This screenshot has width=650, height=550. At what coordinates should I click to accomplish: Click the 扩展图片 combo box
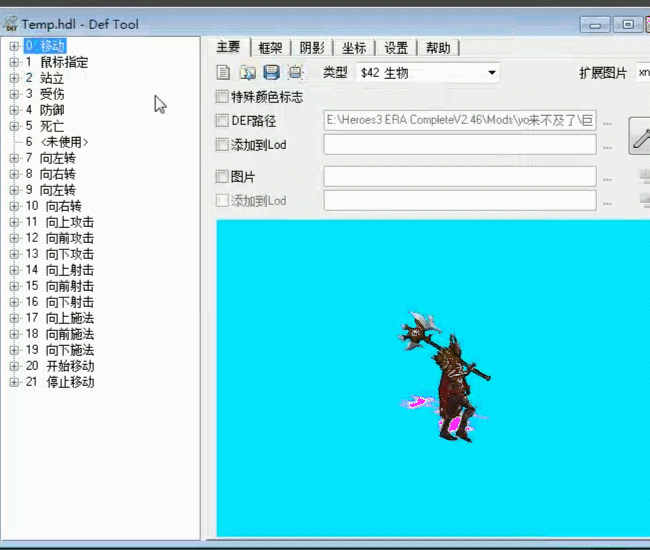(643, 73)
